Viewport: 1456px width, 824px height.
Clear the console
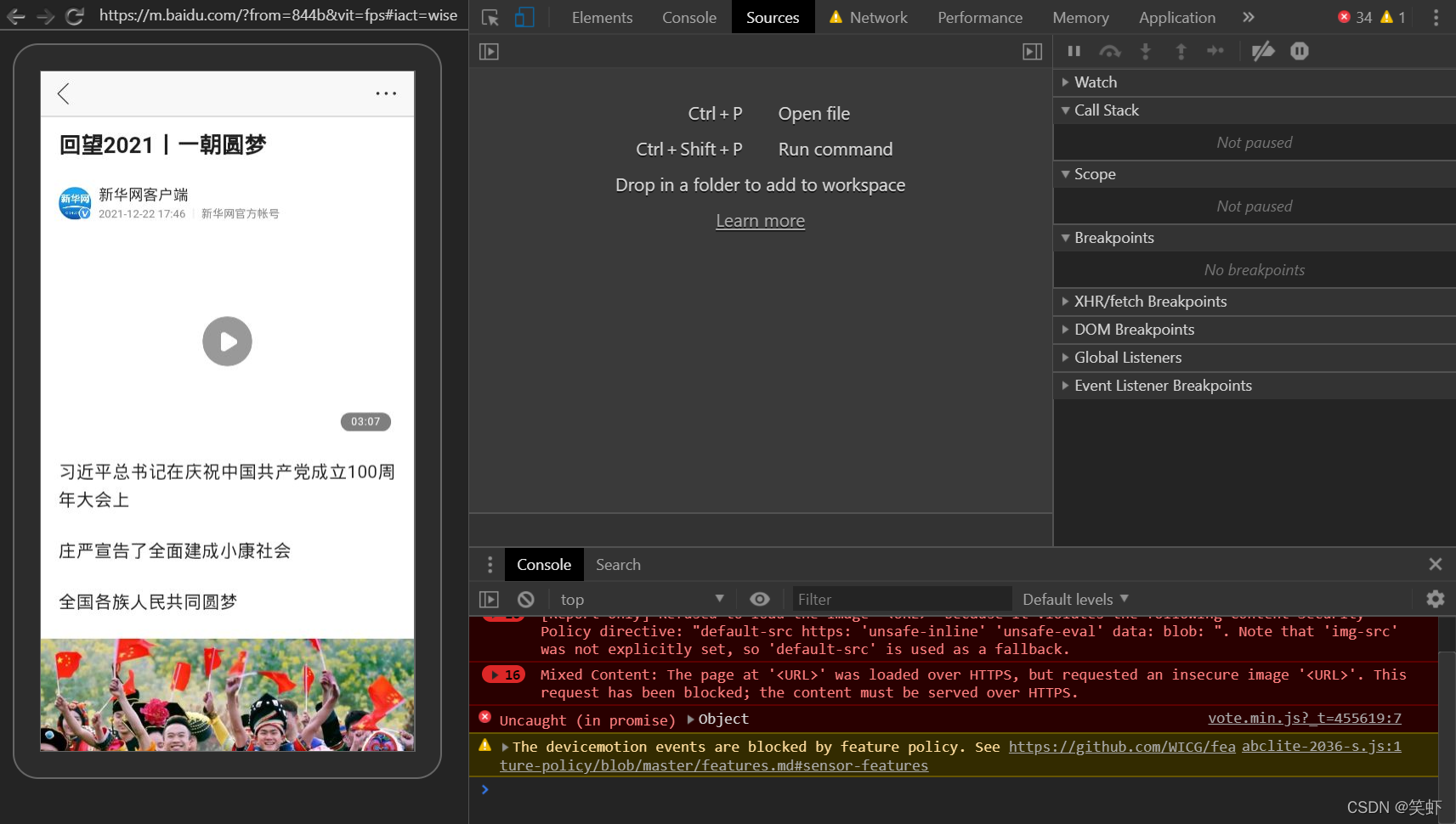(x=526, y=600)
